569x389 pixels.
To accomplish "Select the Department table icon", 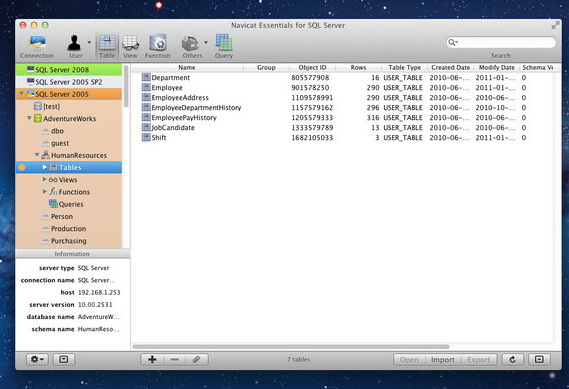I will (146, 77).
